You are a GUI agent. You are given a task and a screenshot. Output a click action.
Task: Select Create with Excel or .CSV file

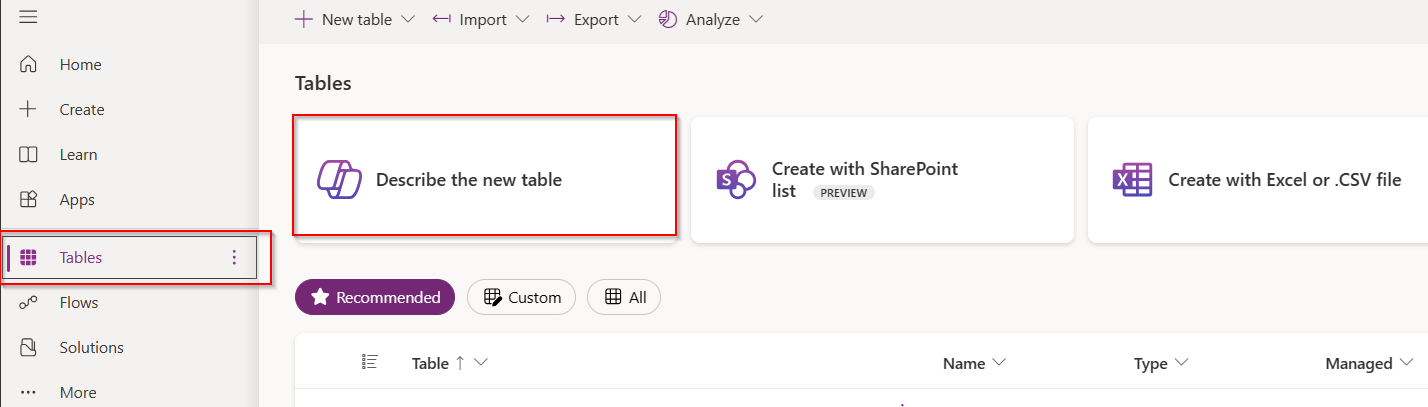1257,180
